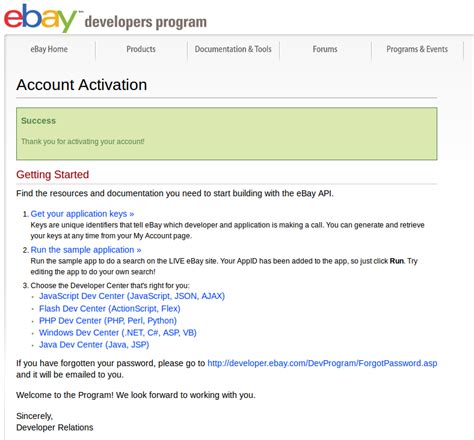This screenshot has height=440, width=474.
Task: Go to PHP Dev Center
Action: (108, 321)
